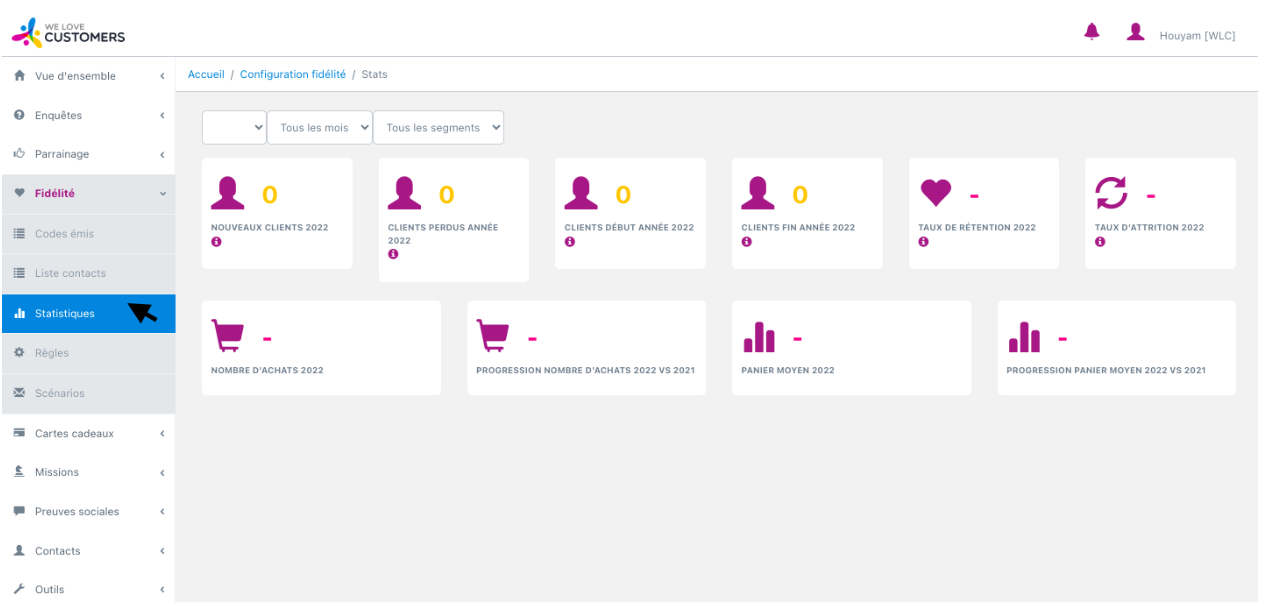Click info icon under Nouveaux Clients 2022

(216, 242)
